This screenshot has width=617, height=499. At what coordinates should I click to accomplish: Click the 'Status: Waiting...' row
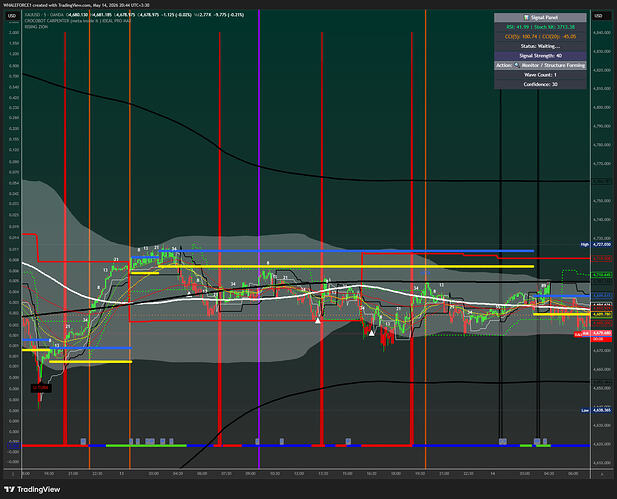tap(540, 46)
